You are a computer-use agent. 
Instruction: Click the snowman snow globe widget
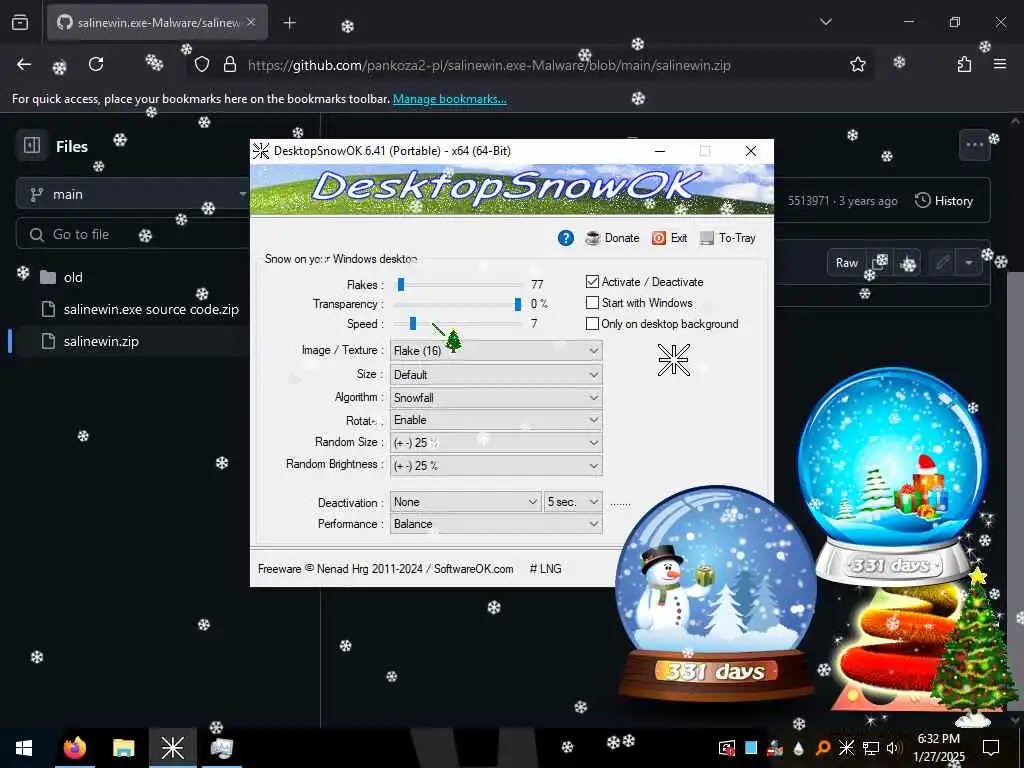[x=716, y=592]
